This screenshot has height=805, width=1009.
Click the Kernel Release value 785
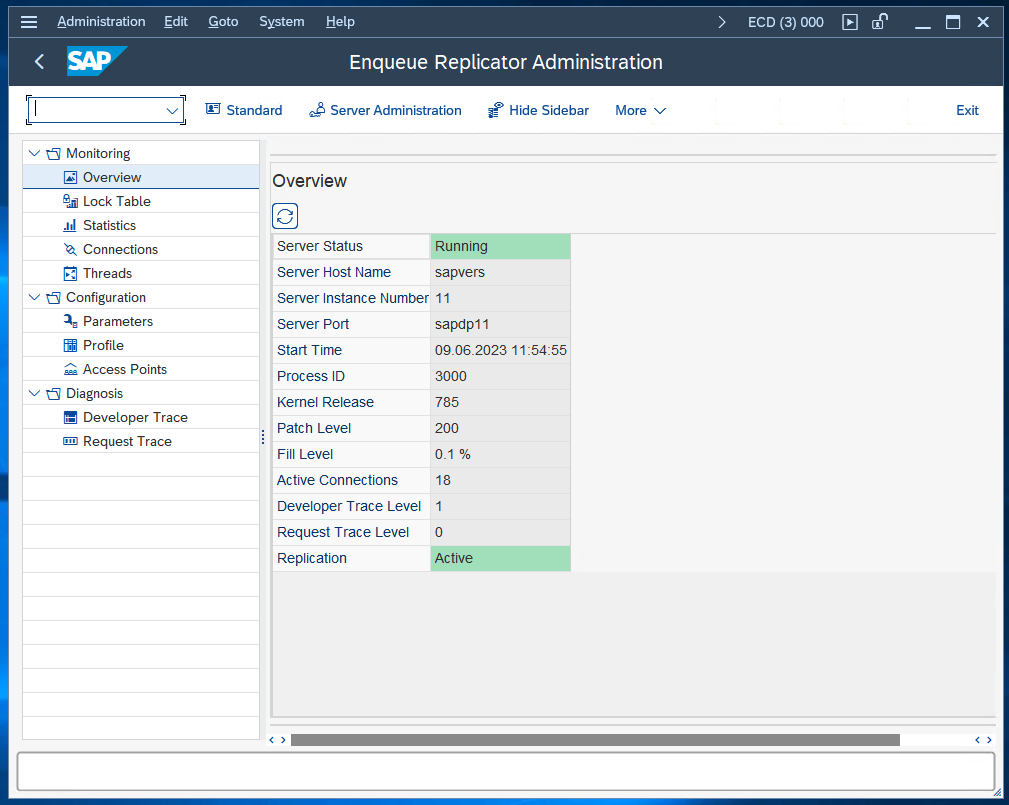point(447,402)
